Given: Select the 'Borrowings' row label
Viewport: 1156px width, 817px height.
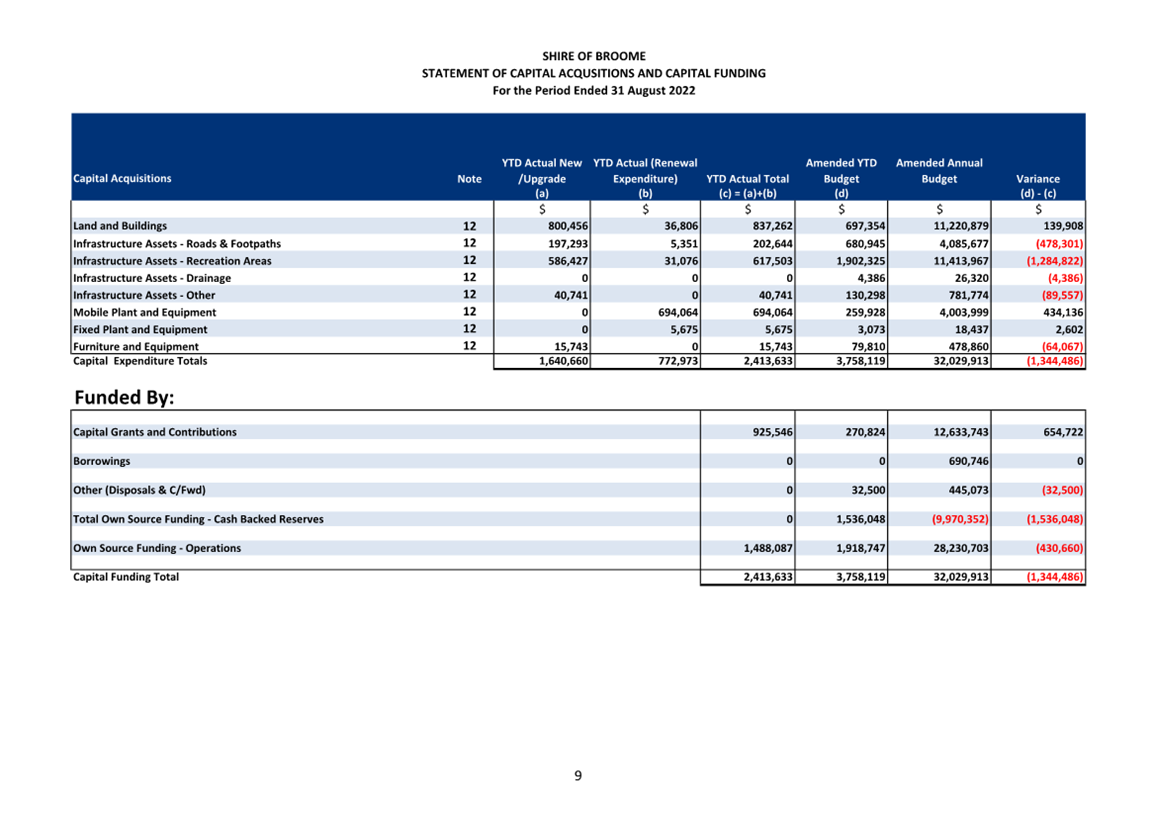Looking at the screenshot, I should click(102, 462).
